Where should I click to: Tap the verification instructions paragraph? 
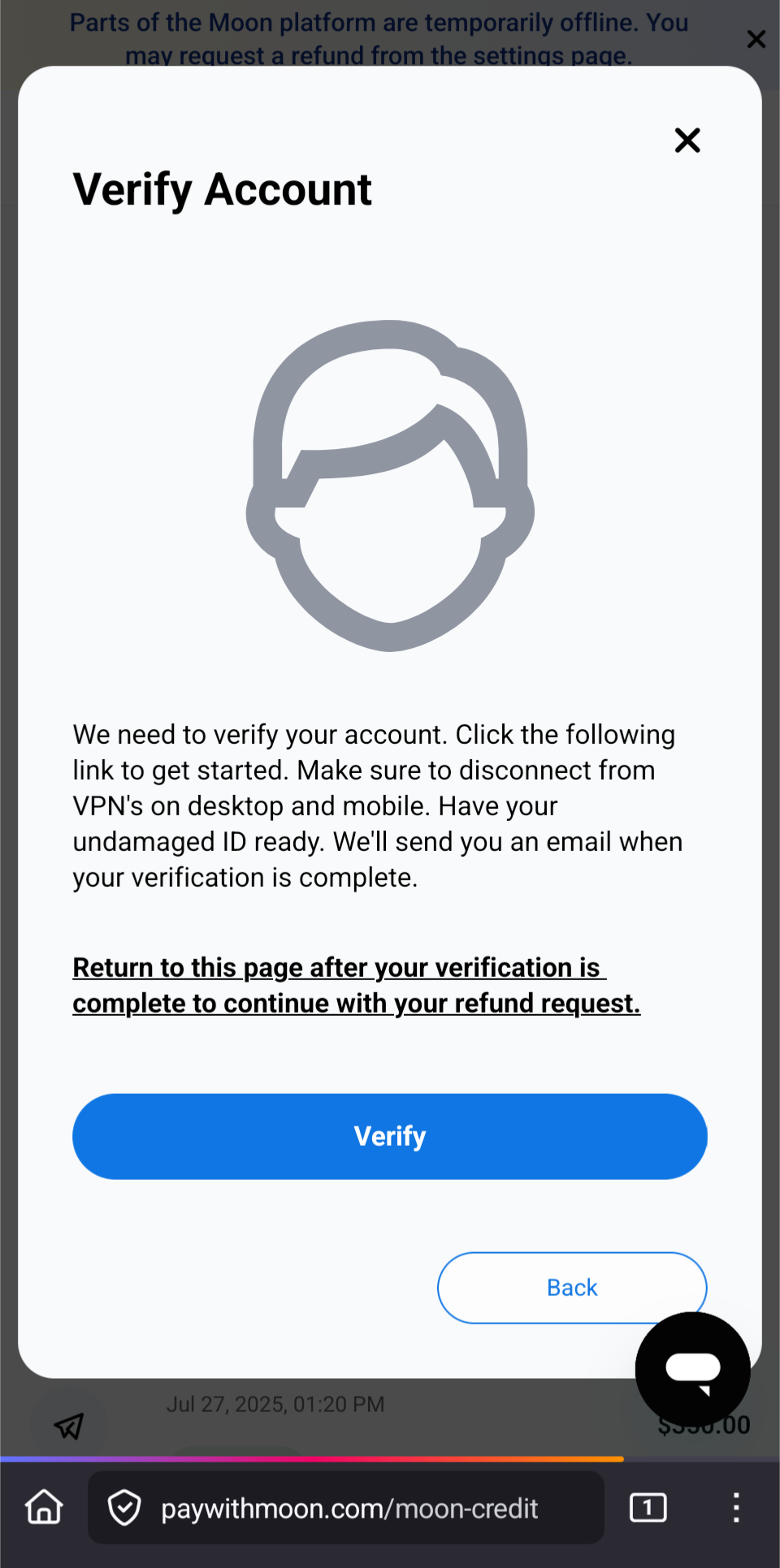click(x=378, y=806)
